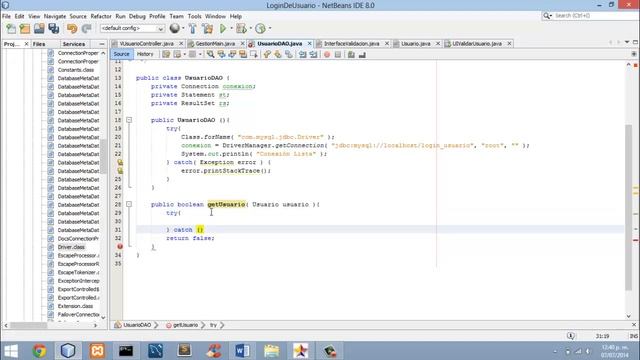Click the Search (Ctrl+I) field

(x=591, y=16)
